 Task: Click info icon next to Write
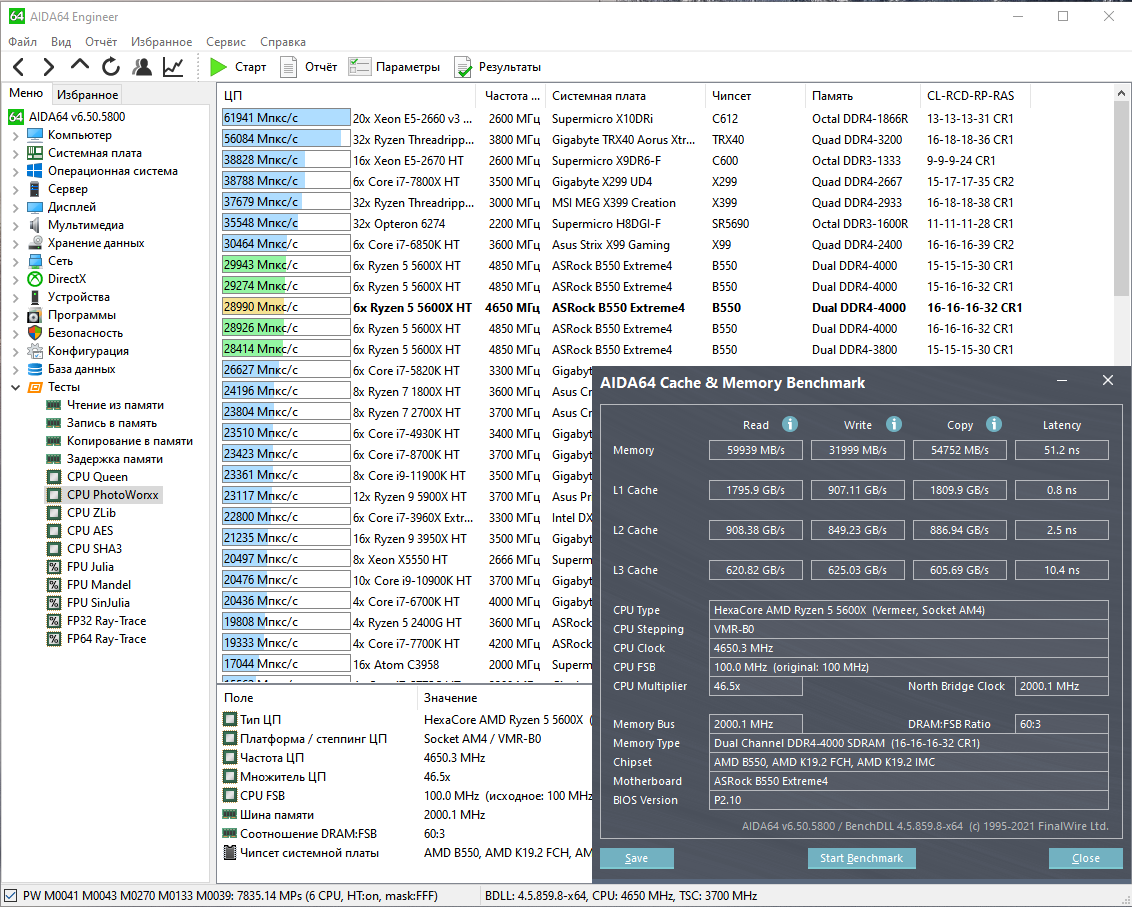(894, 424)
